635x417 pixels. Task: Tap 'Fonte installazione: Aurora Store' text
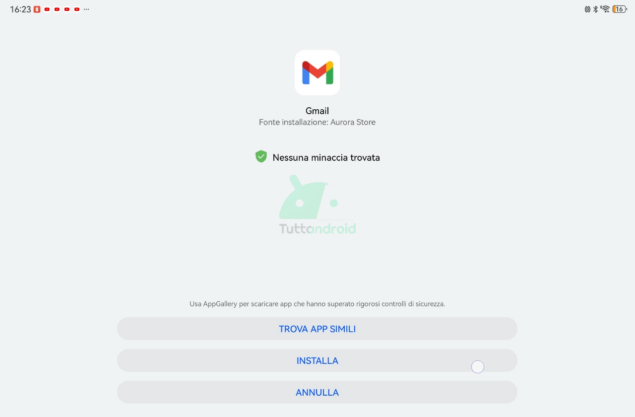317,122
